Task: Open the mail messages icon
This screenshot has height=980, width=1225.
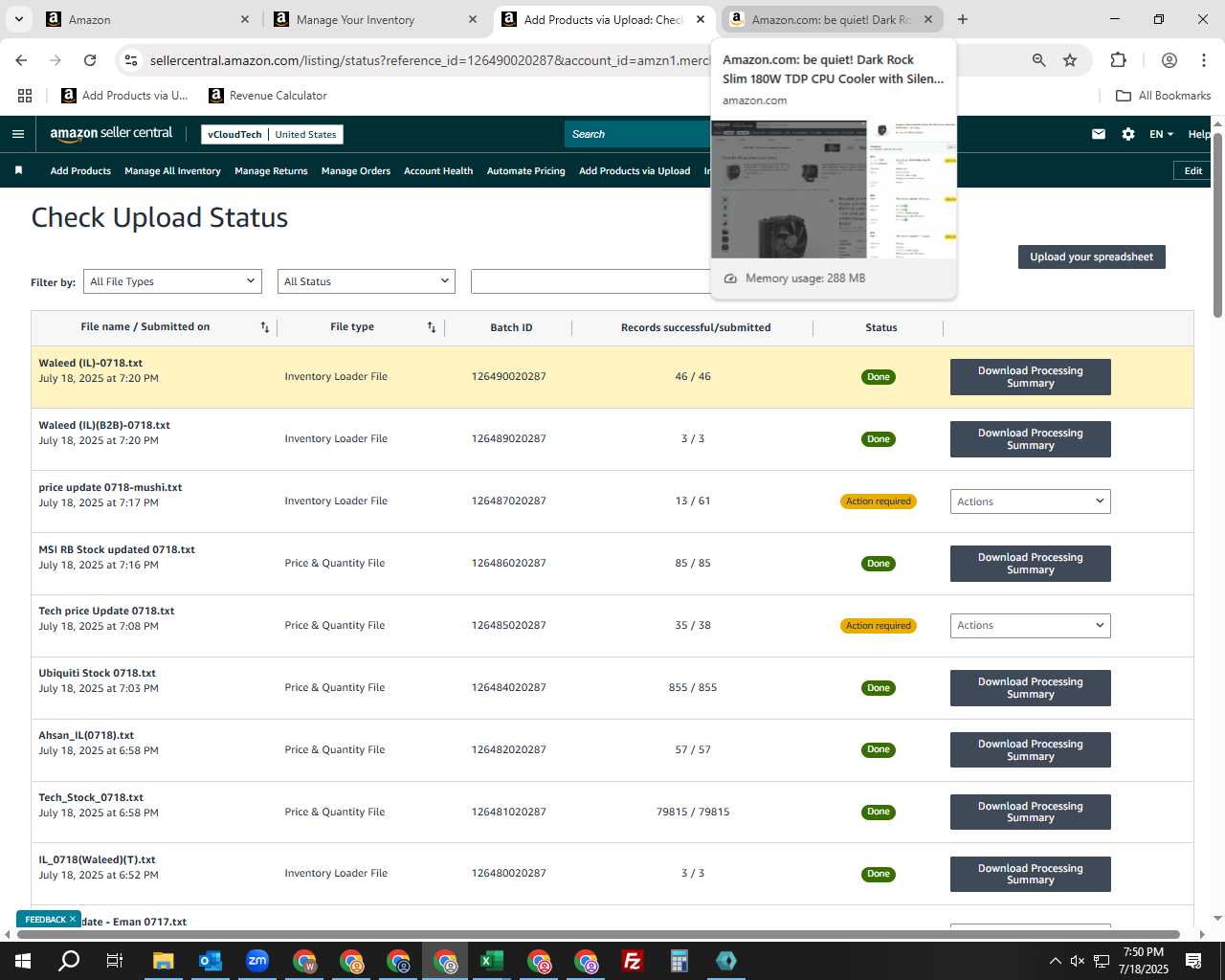Action: click(x=1099, y=134)
